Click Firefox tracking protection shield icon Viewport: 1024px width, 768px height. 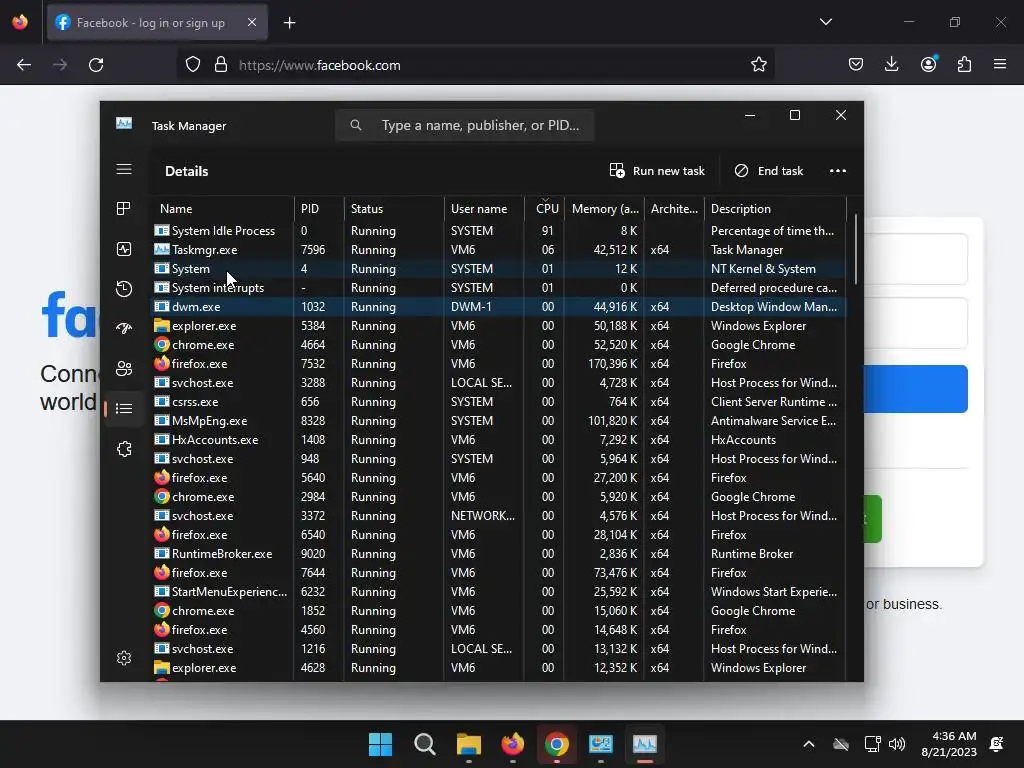[x=193, y=65]
